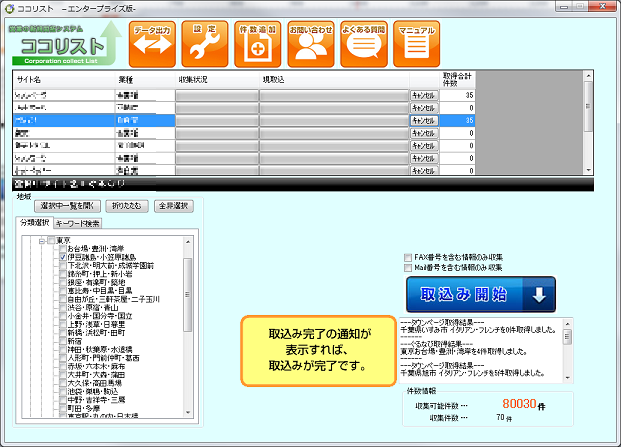Check 大久保・高田馬場 area

63,383
